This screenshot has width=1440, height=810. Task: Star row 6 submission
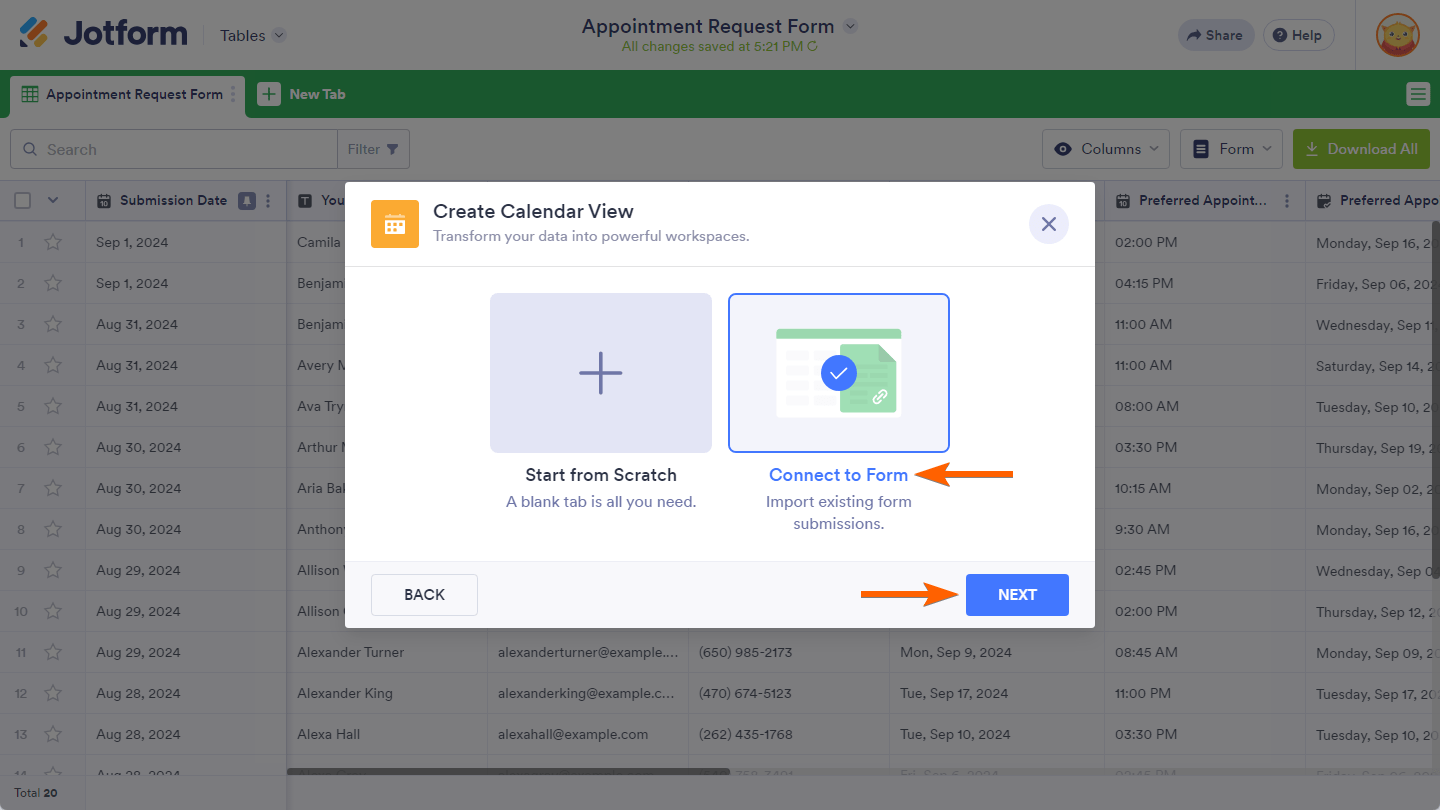tap(53, 447)
